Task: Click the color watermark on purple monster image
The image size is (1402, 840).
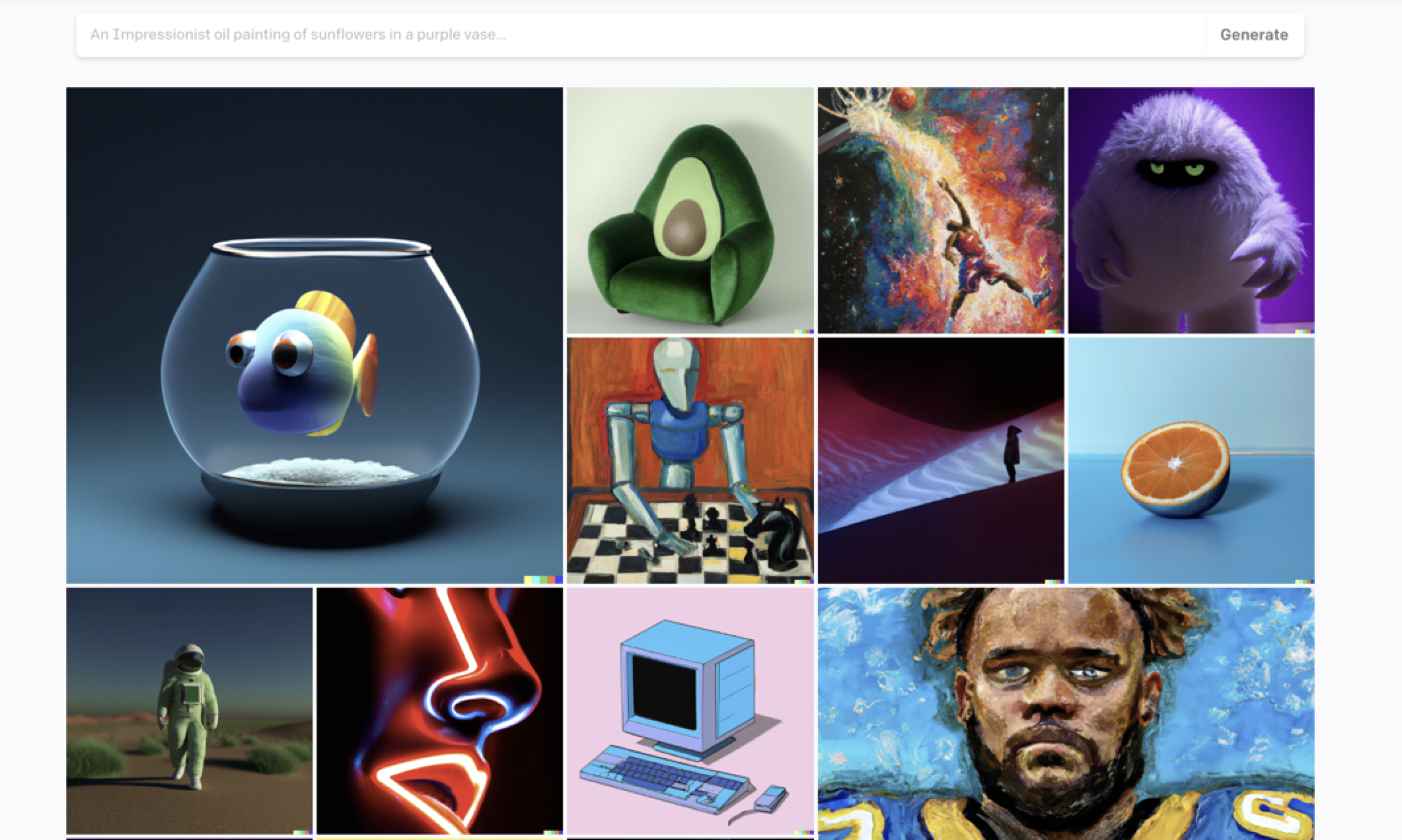Action: pos(1305,332)
